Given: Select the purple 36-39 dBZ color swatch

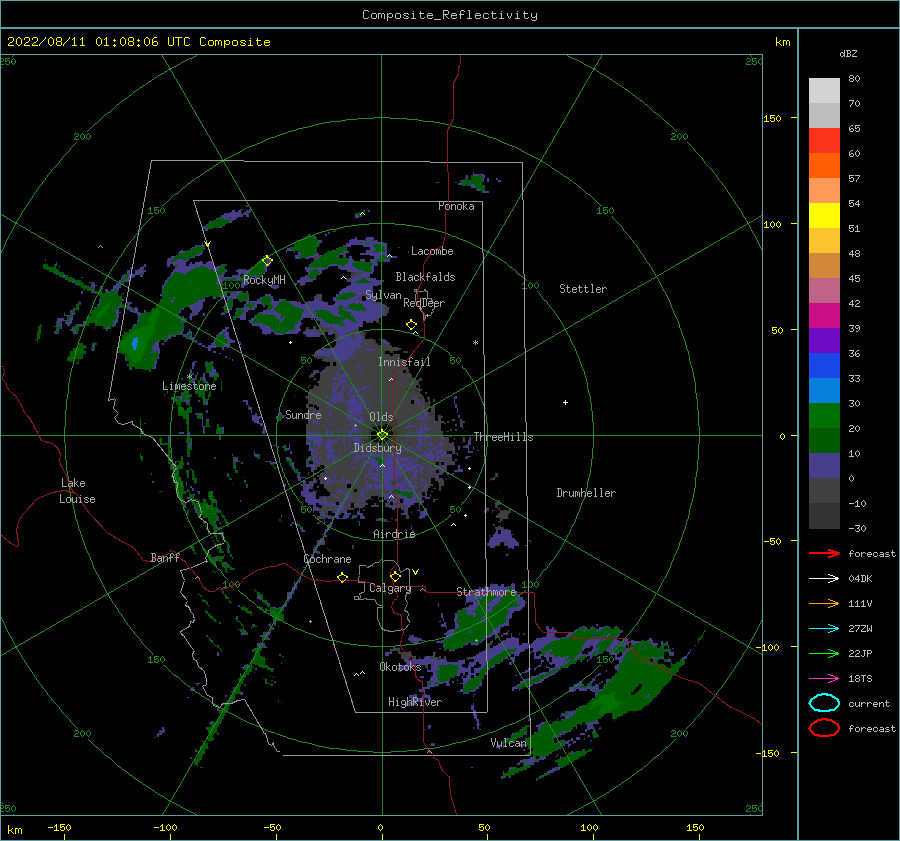Looking at the screenshot, I should pos(824,341).
